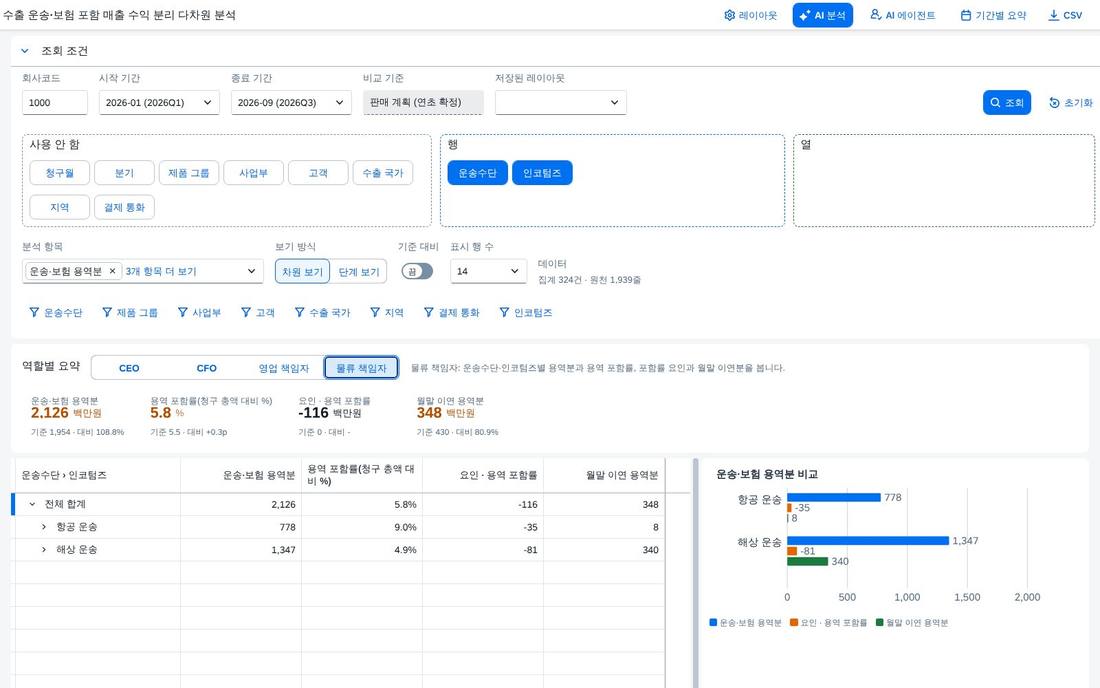
Task: Toggle 월말 이연 용역분 green legend swatch
Action: (x=880, y=622)
